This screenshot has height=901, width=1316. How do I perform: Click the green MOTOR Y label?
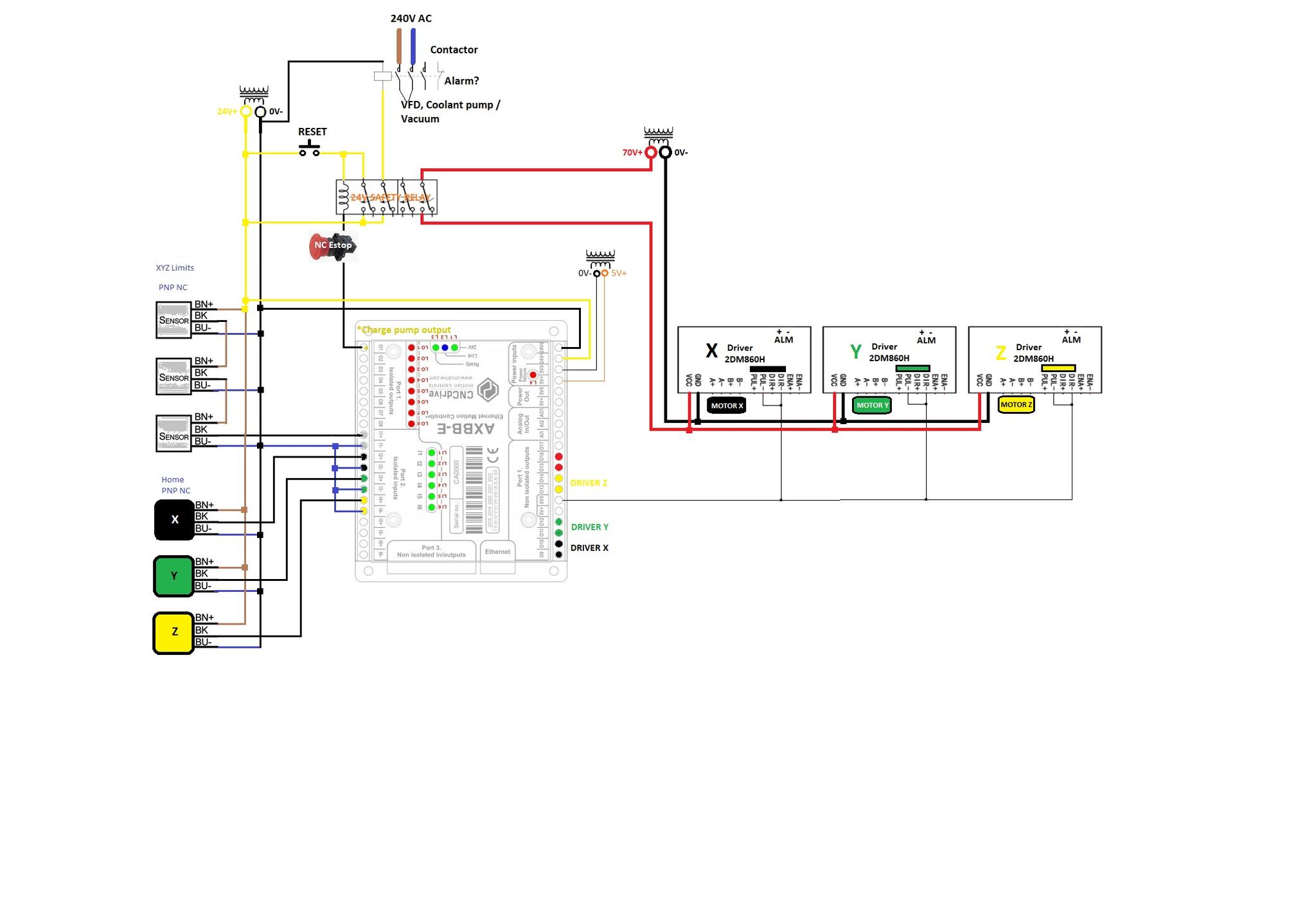point(872,406)
